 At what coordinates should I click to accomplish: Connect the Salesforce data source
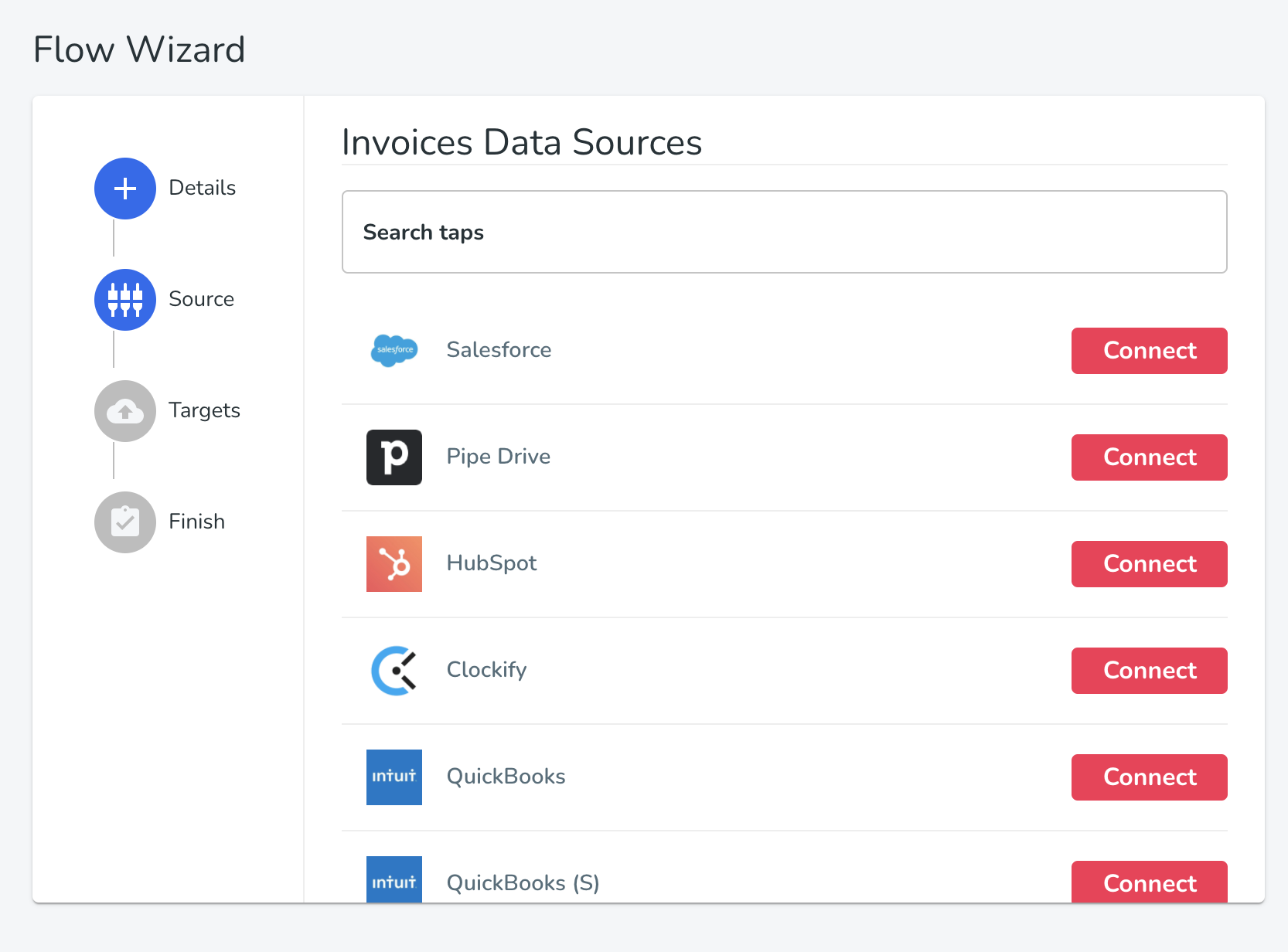pyautogui.click(x=1150, y=351)
